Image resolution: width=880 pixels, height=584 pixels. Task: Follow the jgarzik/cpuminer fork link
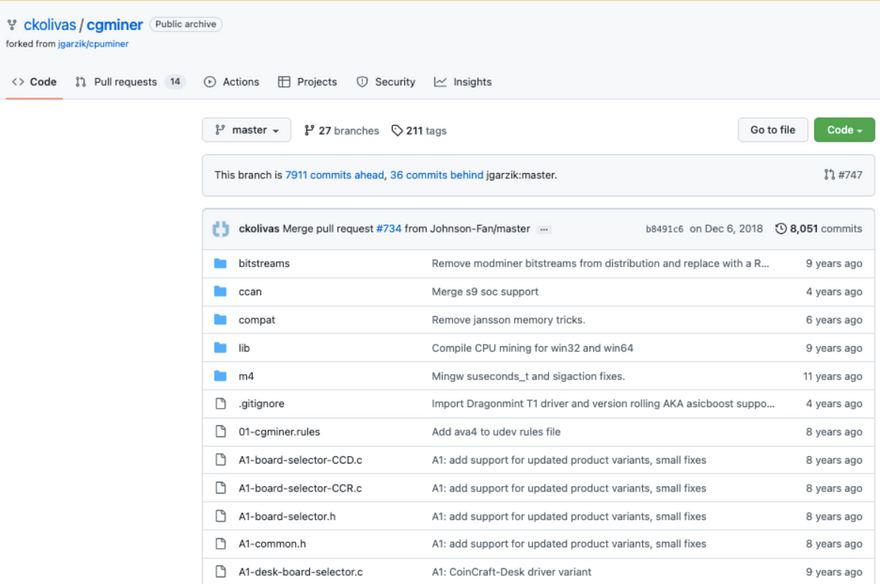[x=93, y=44]
